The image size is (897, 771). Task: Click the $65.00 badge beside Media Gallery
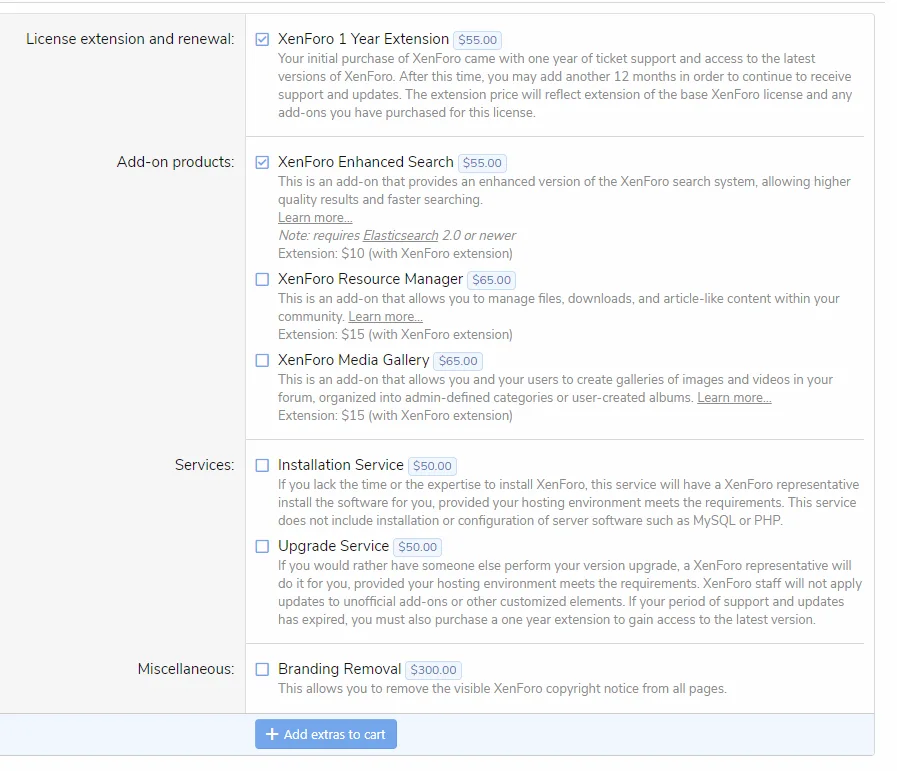pos(458,362)
